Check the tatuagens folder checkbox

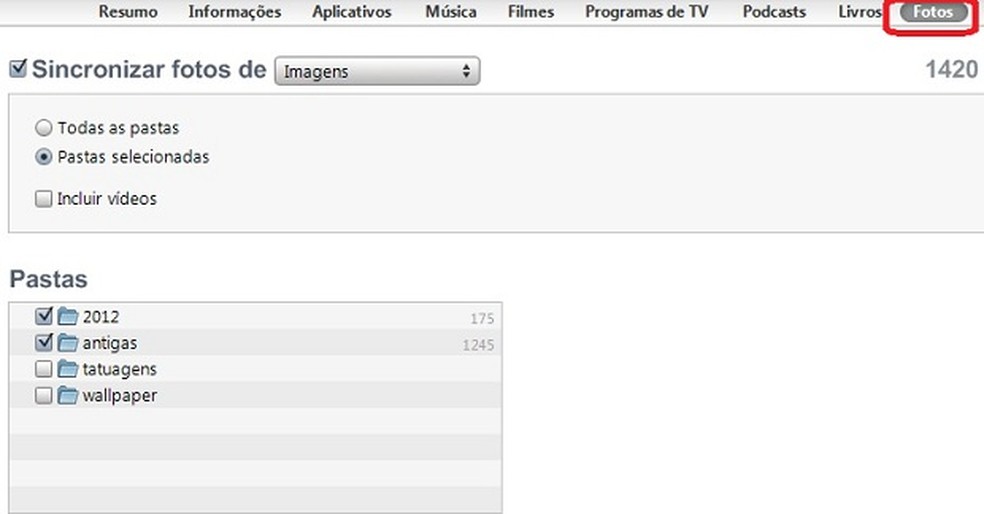43,369
